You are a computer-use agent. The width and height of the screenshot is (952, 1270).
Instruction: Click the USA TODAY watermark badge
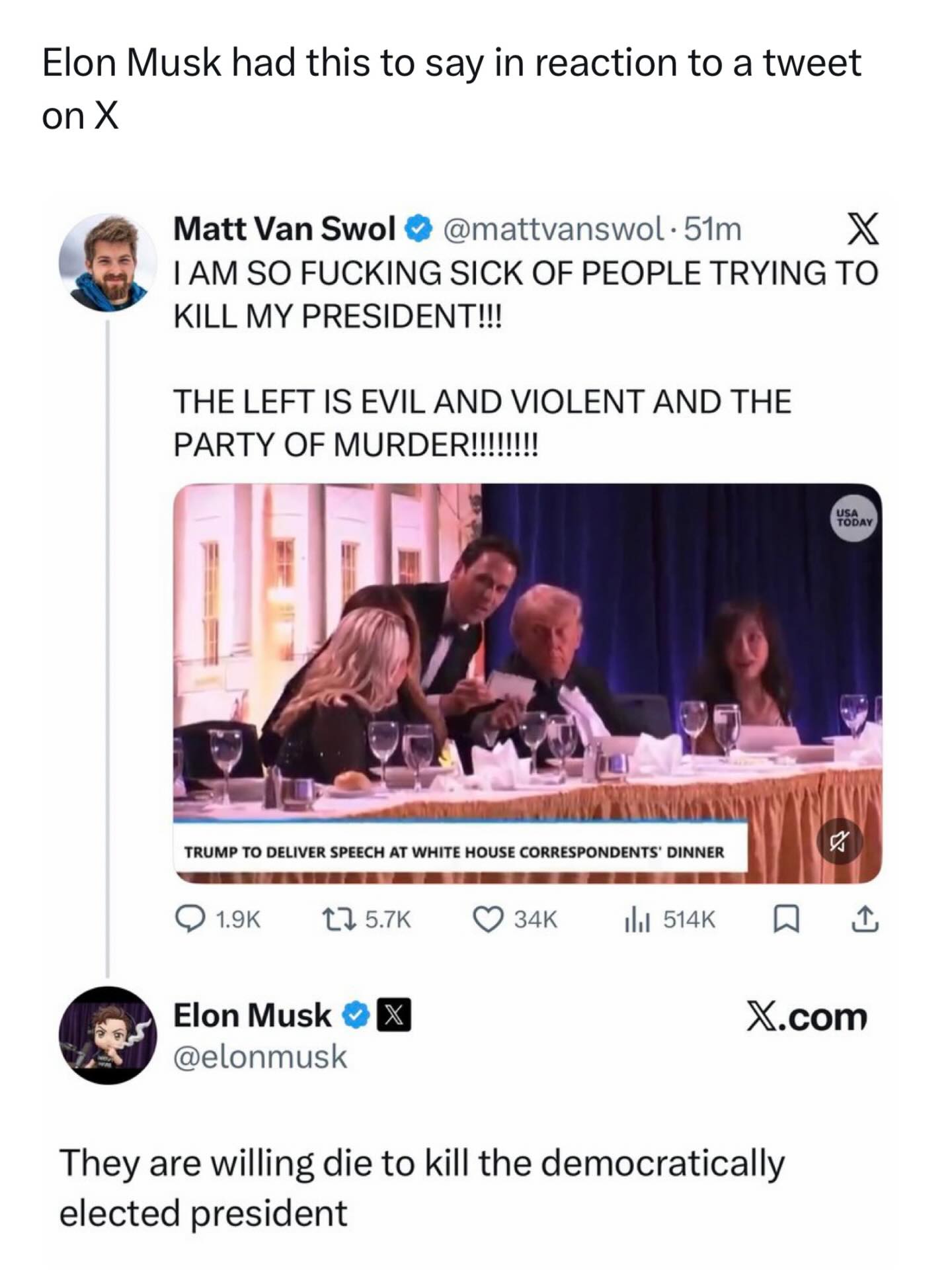point(854,517)
